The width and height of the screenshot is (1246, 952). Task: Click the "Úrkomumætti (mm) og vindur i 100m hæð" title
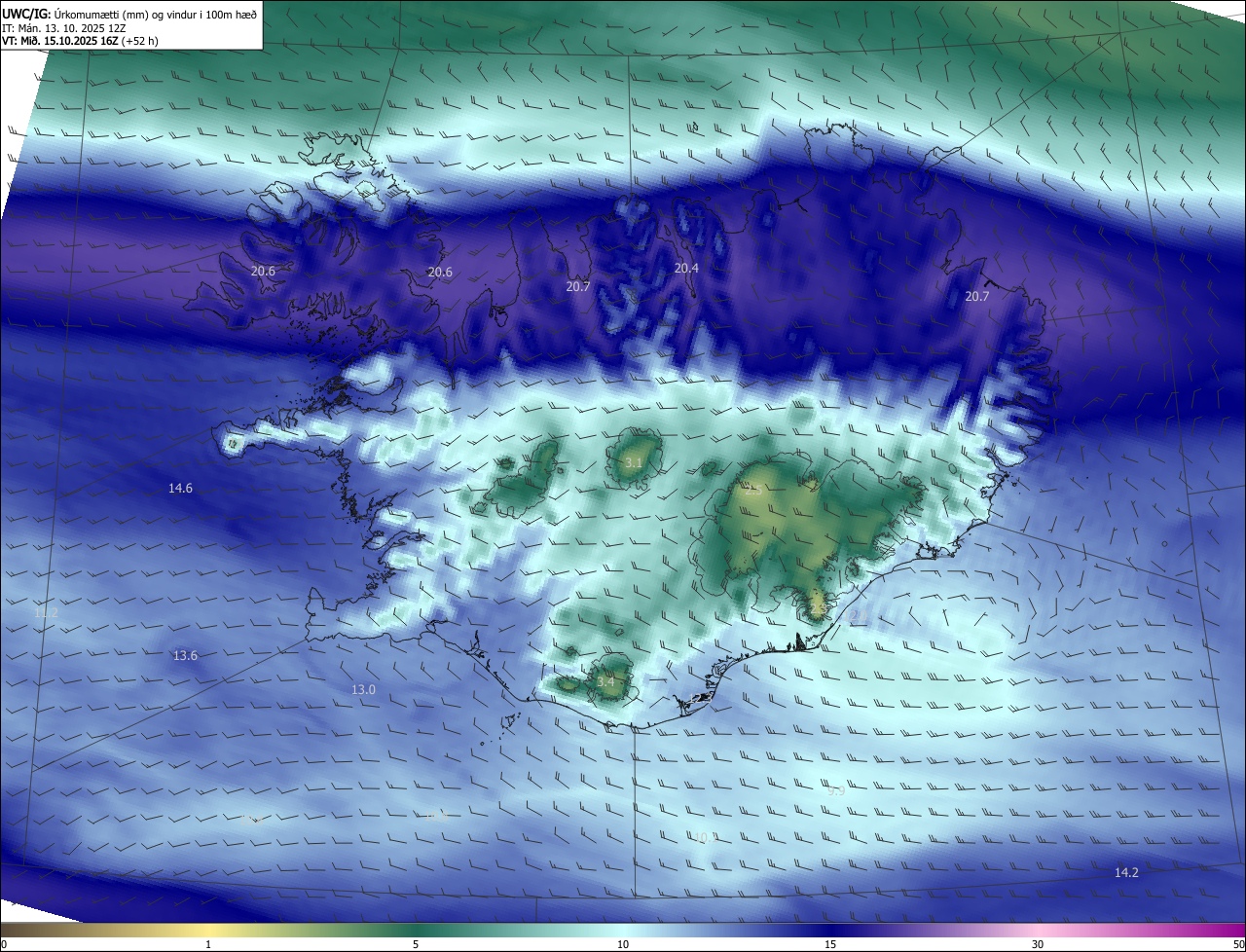click(x=155, y=14)
